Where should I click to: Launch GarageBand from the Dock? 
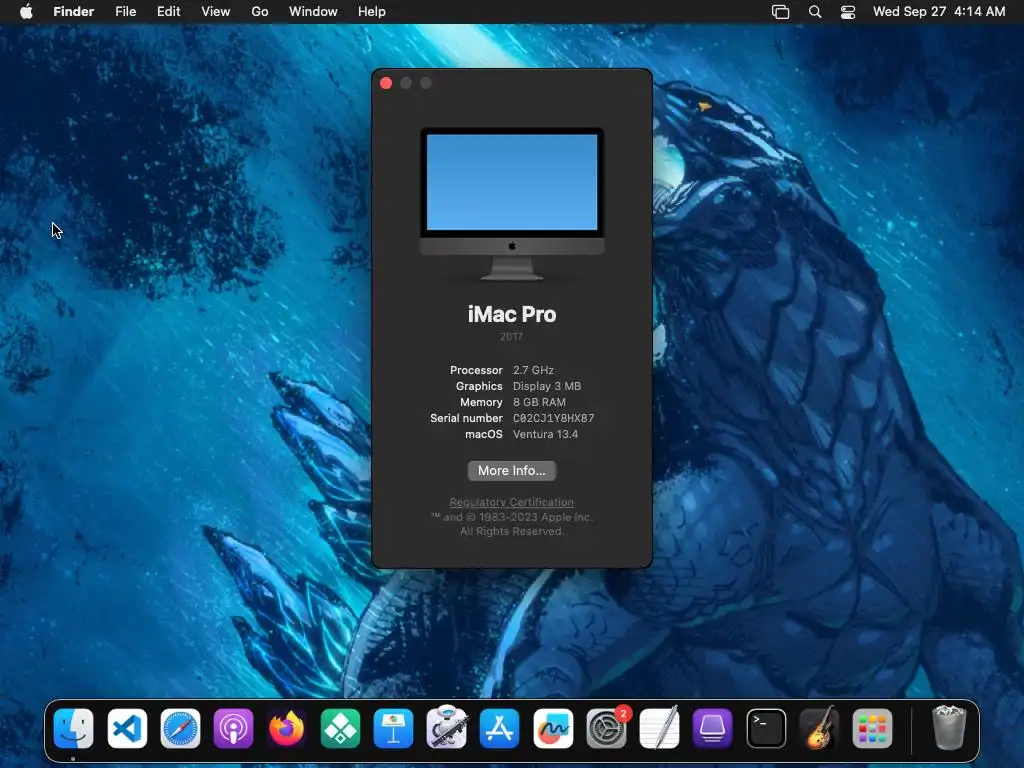(820, 728)
